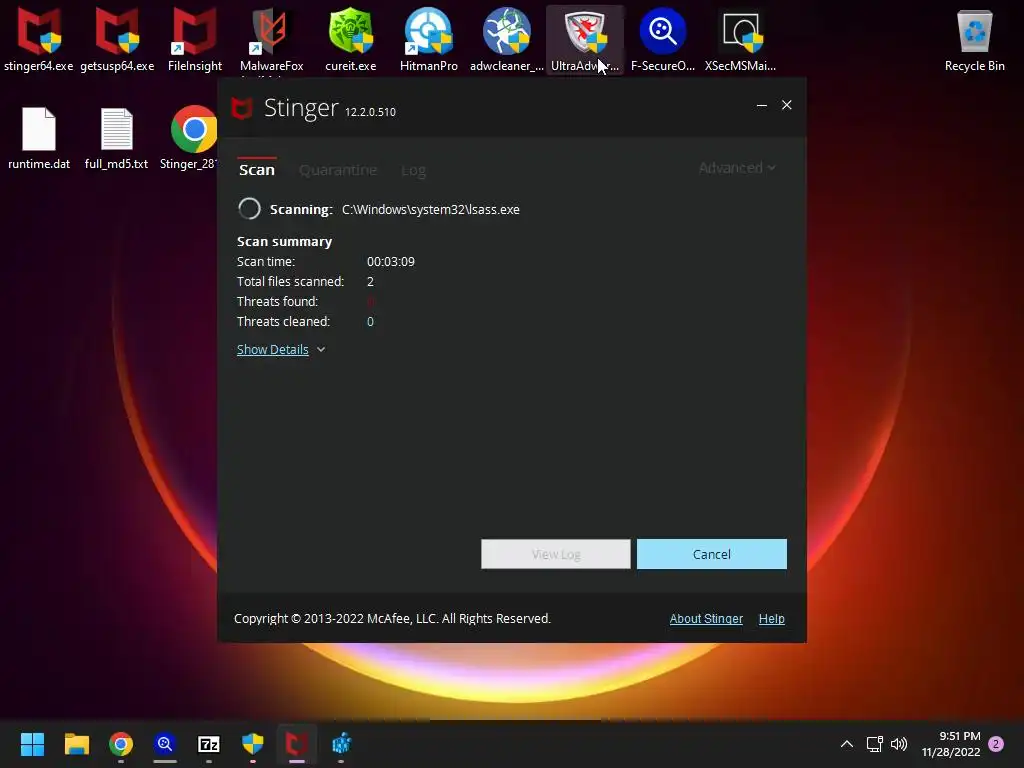Open the notification badge showing 2
The width and height of the screenshot is (1024, 768).
pos(996,744)
